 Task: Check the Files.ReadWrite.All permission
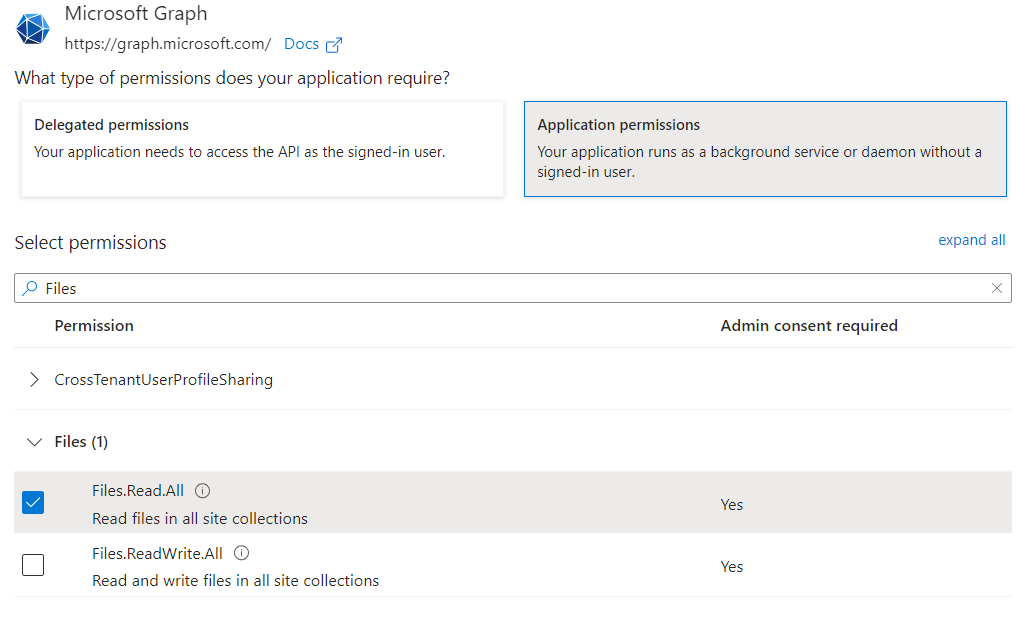pyautogui.click(x=33, y=565)
